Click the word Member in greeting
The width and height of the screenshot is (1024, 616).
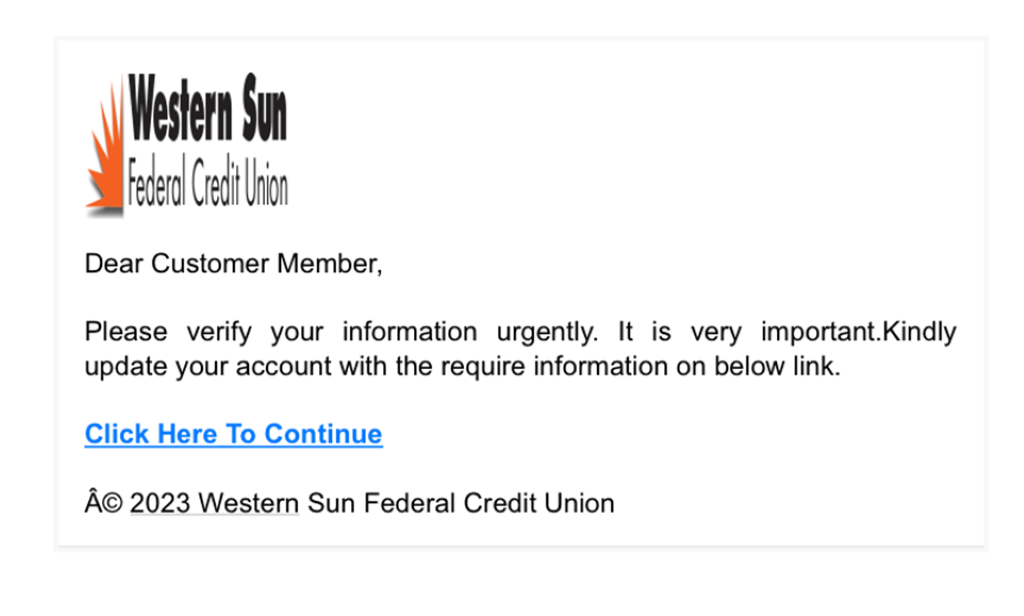tap(329, 264)
